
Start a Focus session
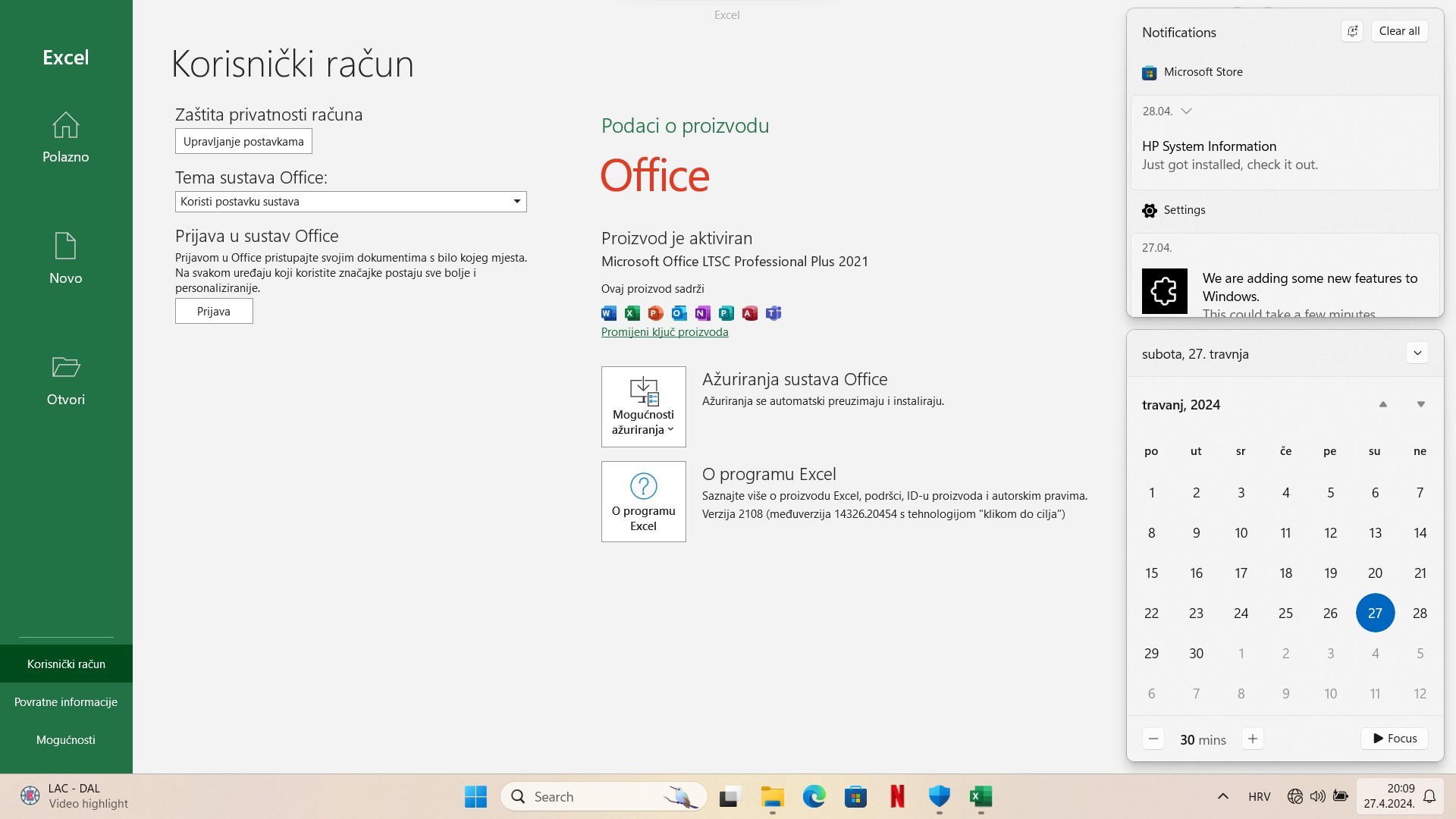pos(1395,739)
